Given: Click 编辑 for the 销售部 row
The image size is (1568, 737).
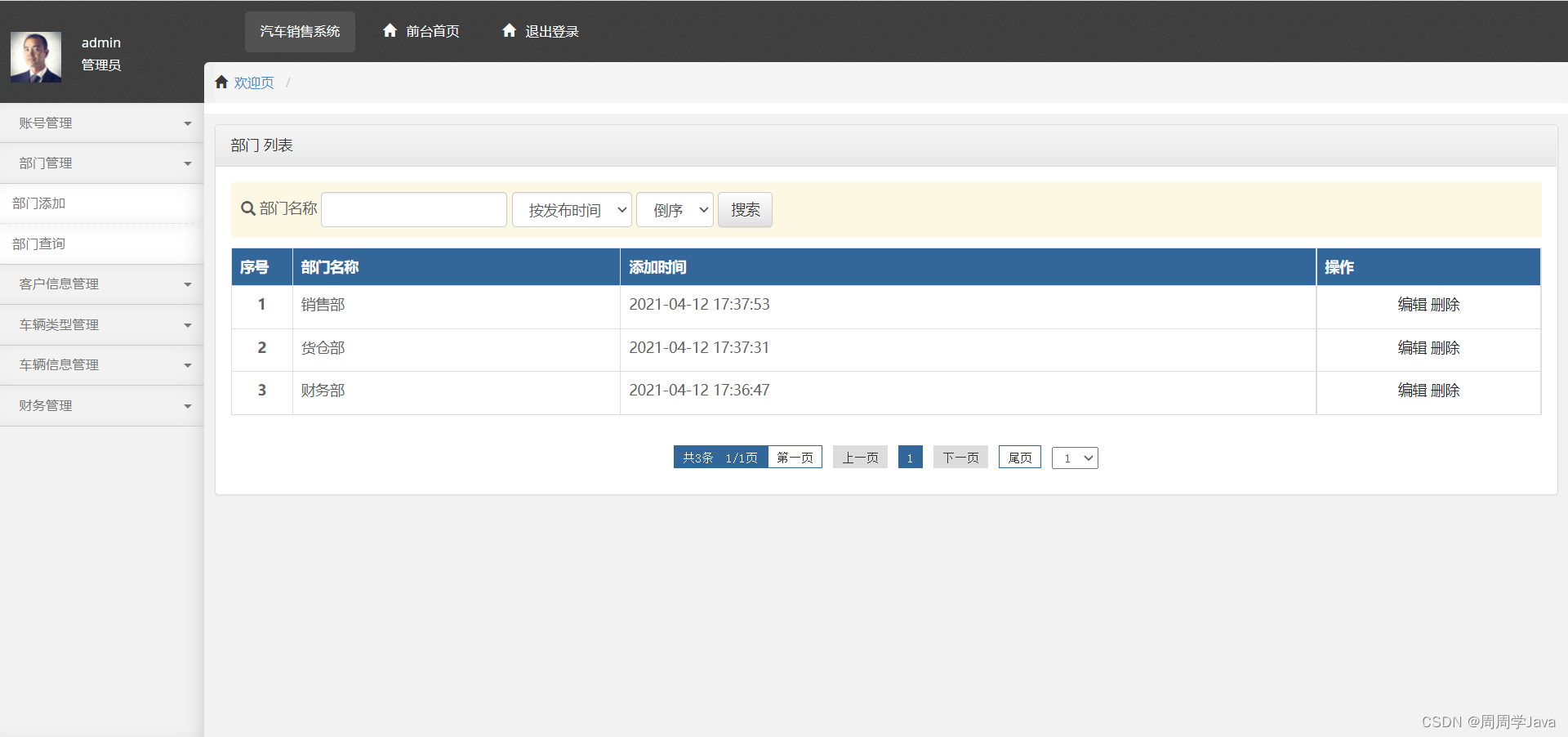Looking at the screenshot, I should tap(1411, 304).
